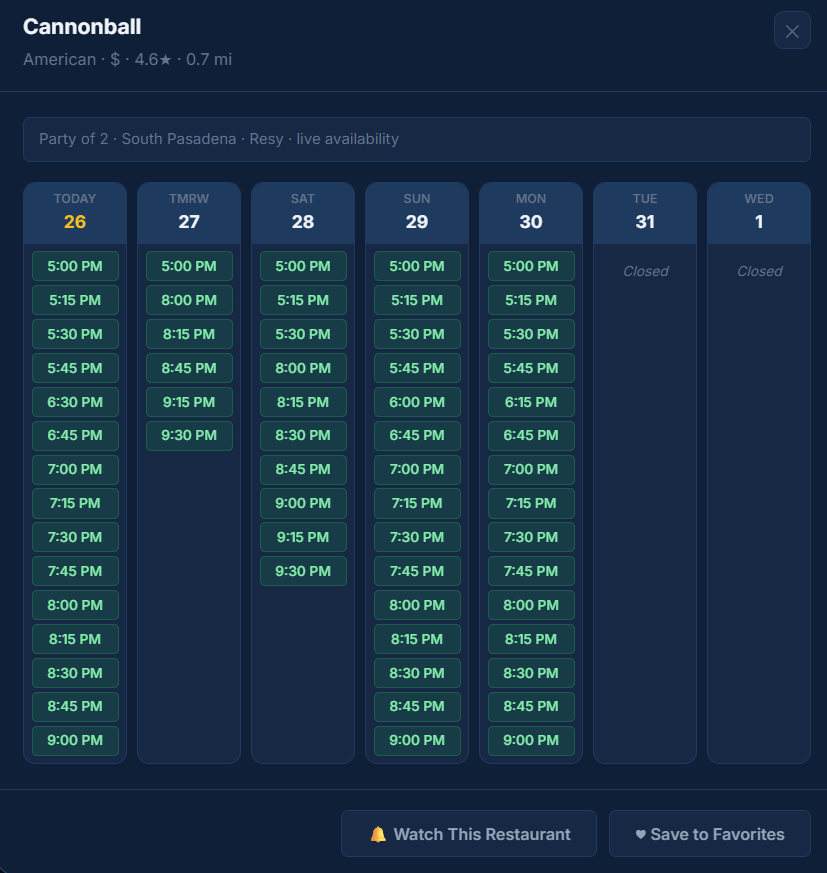Pick the 8:00 PM time for tomorrow
The width and height of the screenshot is (827, 873).
(x=188, y=300)
